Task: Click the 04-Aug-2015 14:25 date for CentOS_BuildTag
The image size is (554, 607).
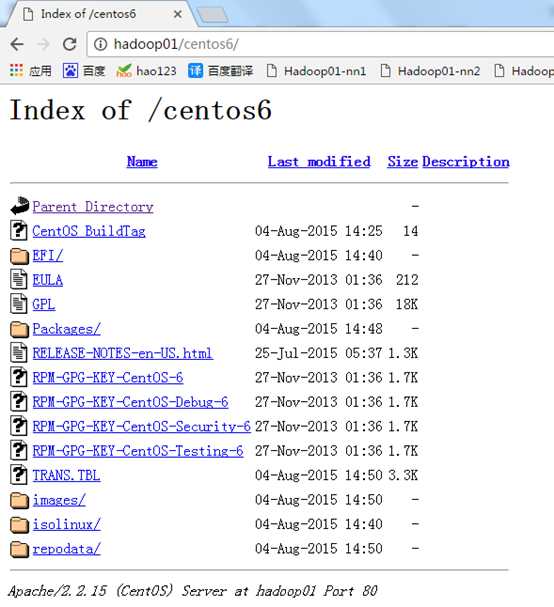Action: 319,231
